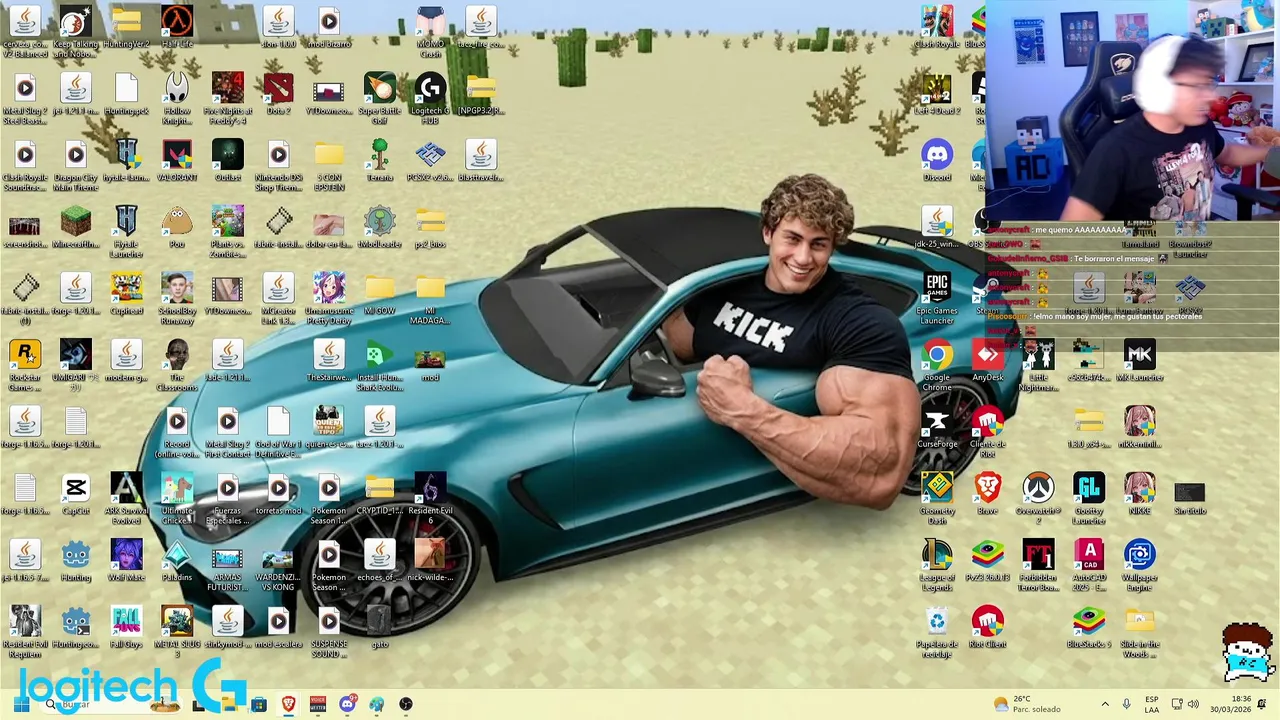Launch Geometry Dash shortcut
1280x720 pixels.
[937, 488]
